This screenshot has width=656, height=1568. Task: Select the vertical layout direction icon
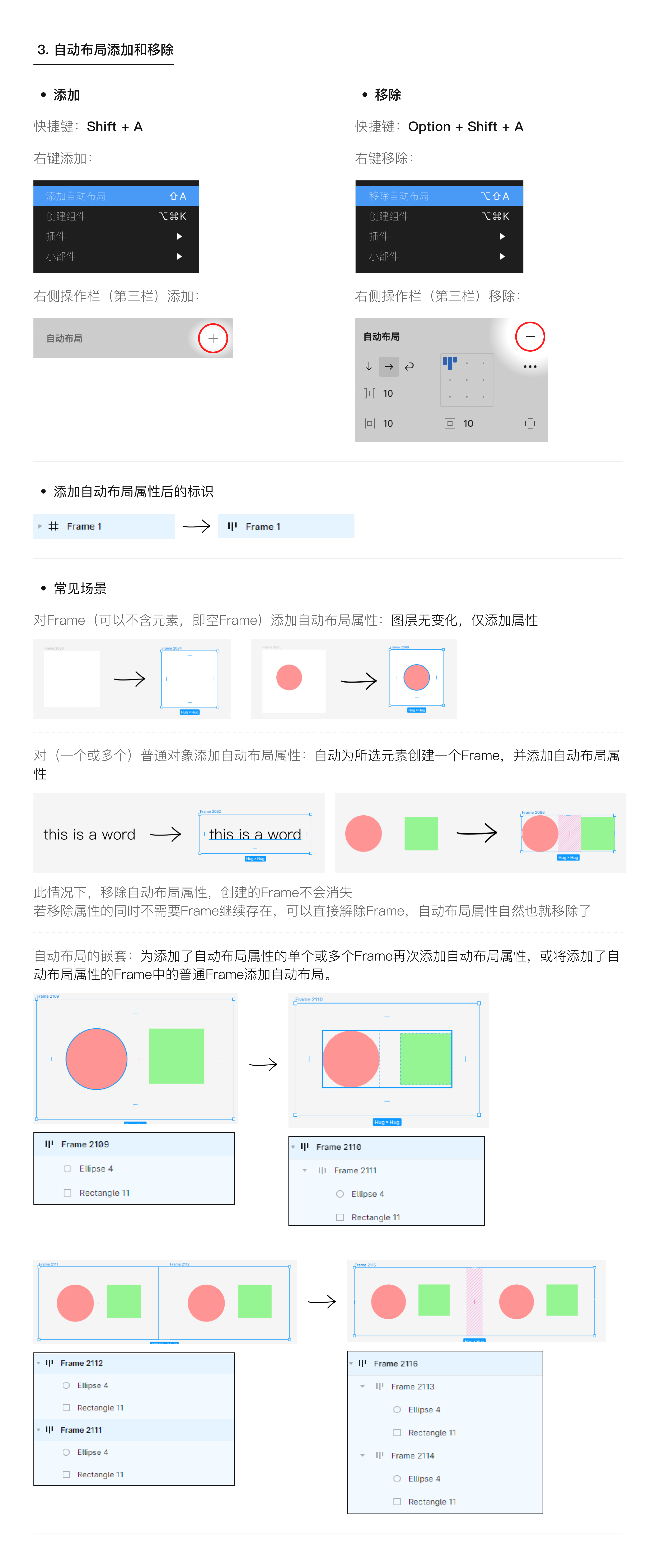pos(369,366)
